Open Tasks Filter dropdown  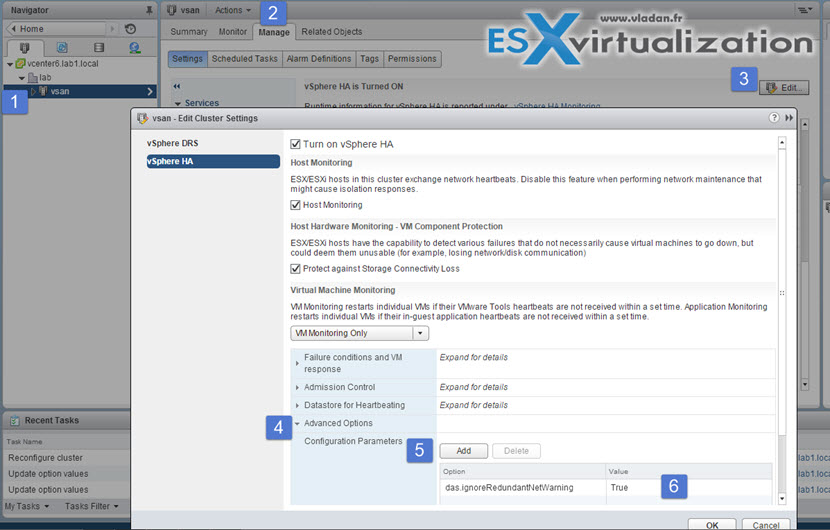92,506
